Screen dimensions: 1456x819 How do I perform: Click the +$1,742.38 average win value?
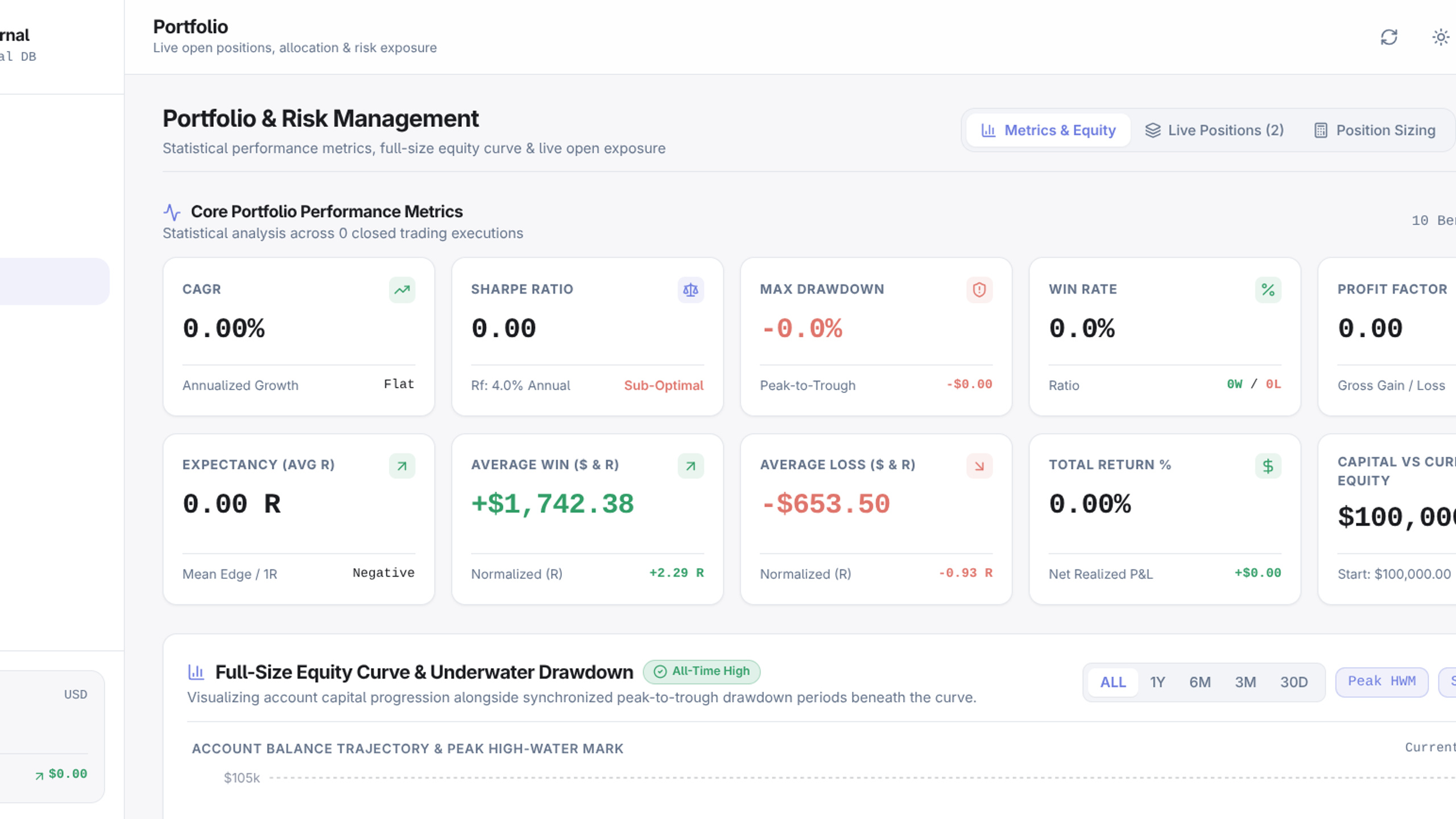(x=552, y=504)
